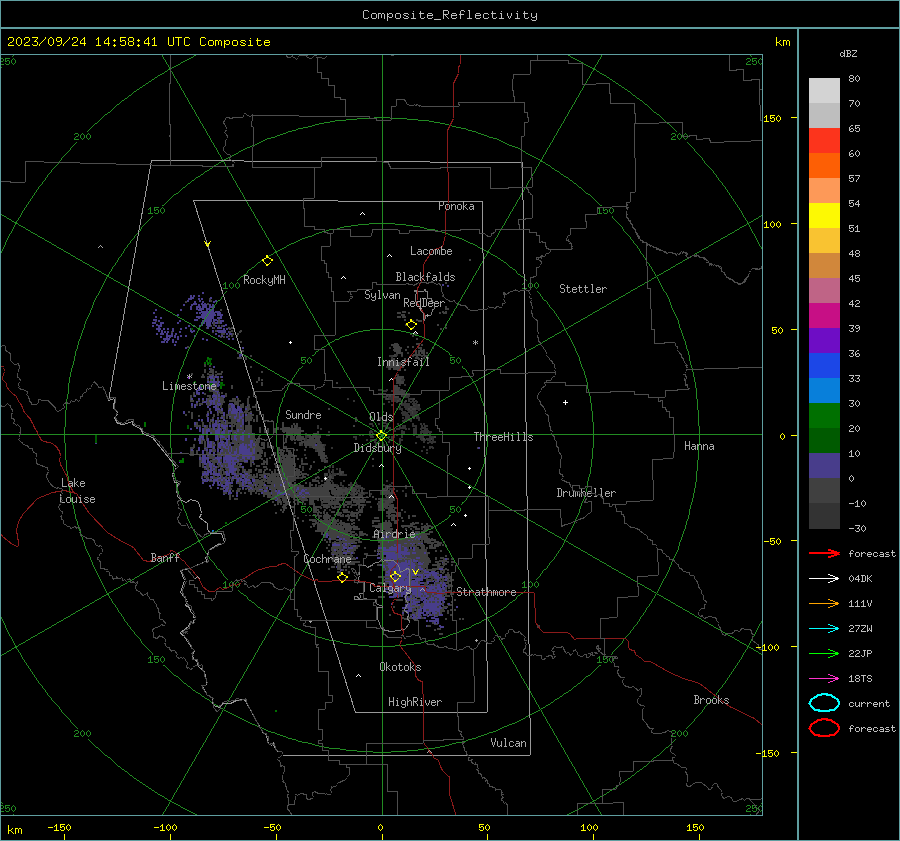Image resolution: width=900 pixels, height=841 pixels.
Task: Click the cyan 27ZW arrow icon
Action: 824,629
